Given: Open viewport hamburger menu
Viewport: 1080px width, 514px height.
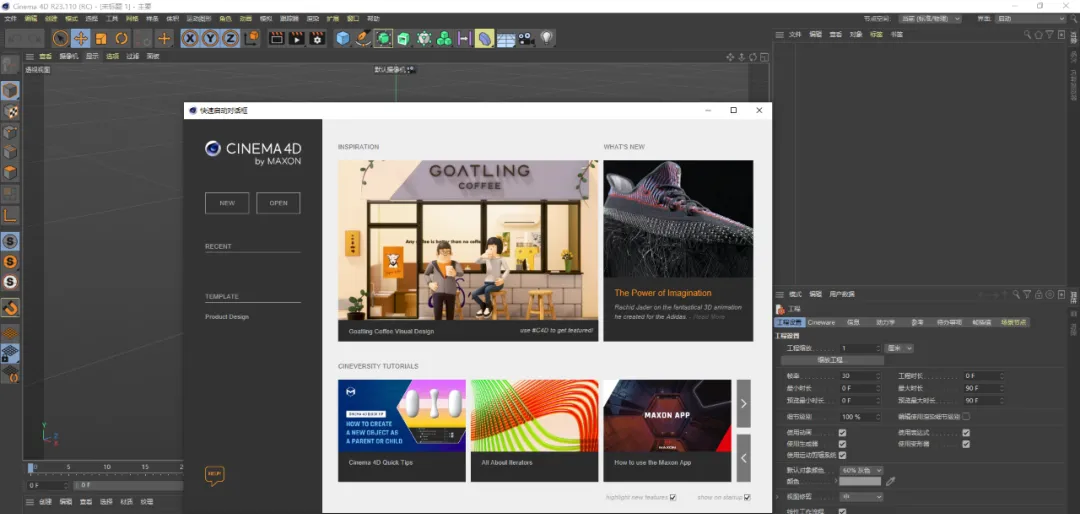Looking at the screenshot, I should (30, 56).
